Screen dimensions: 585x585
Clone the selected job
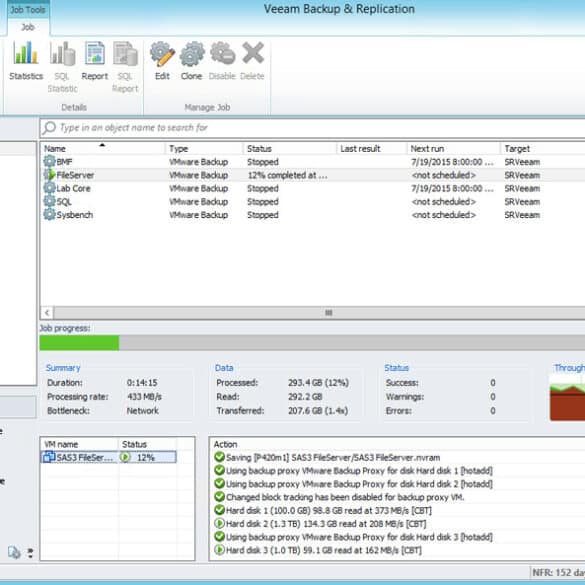coord(192,61)
